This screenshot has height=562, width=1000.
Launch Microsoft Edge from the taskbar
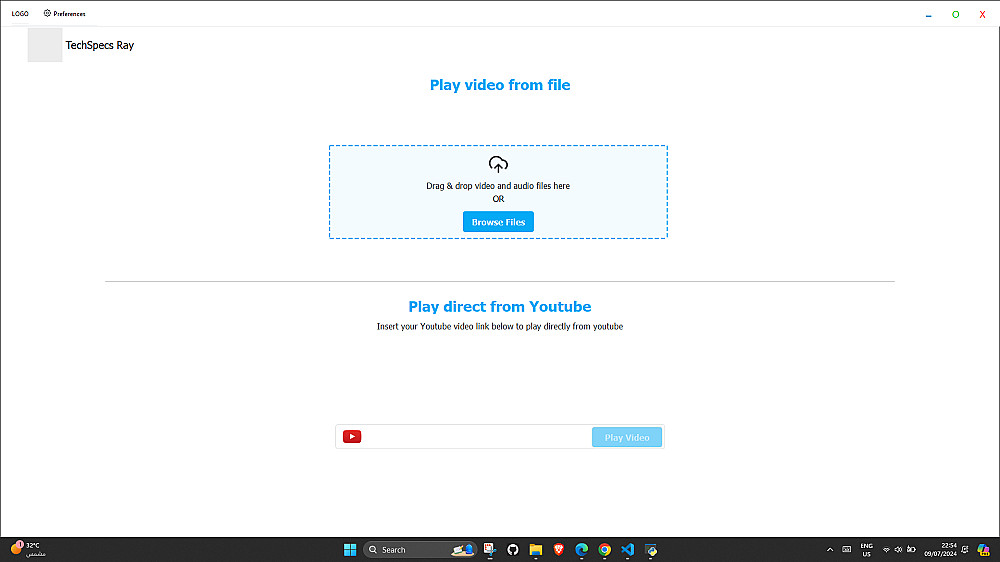582,550
